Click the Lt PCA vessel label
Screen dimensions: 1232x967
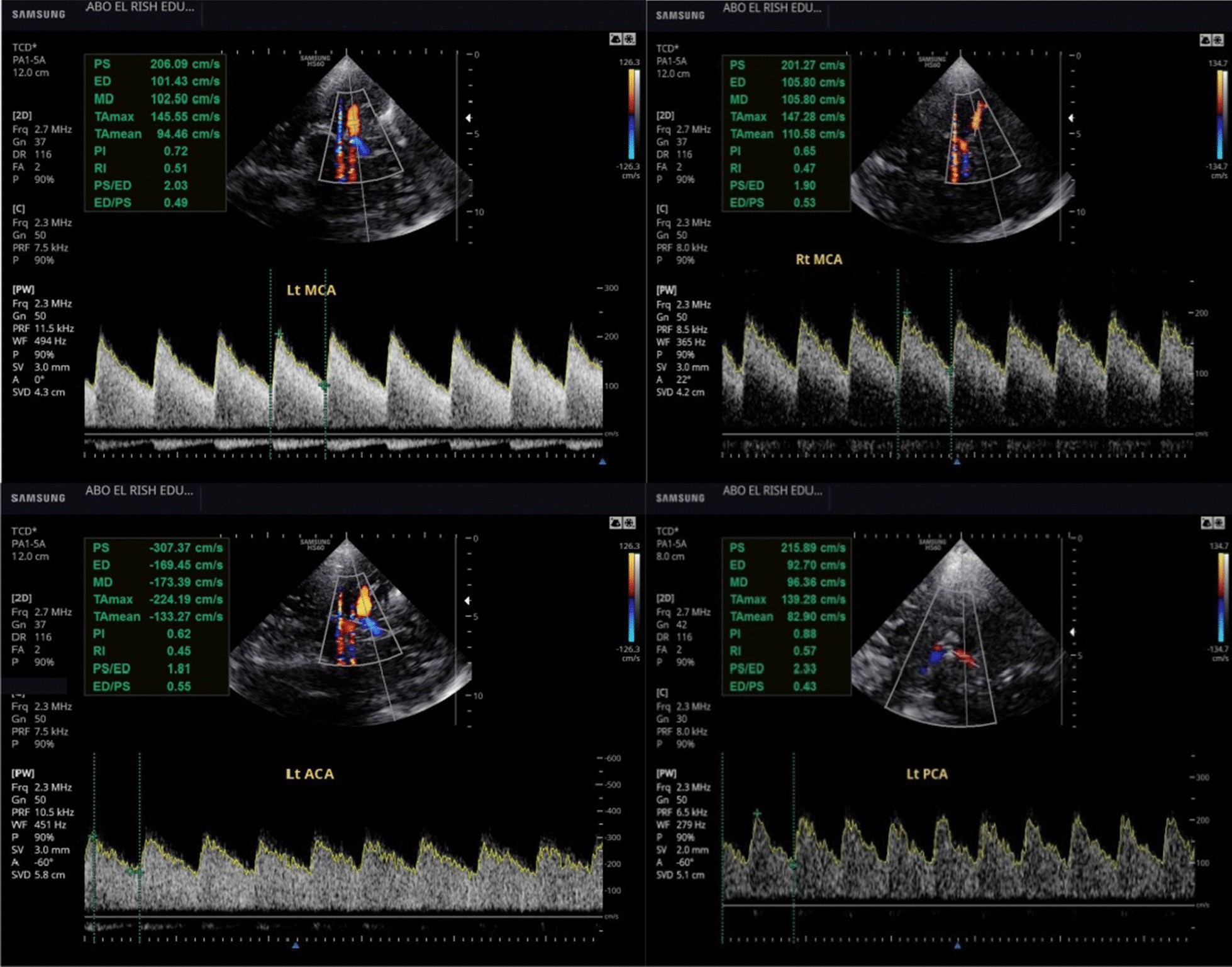pos(927,774)
